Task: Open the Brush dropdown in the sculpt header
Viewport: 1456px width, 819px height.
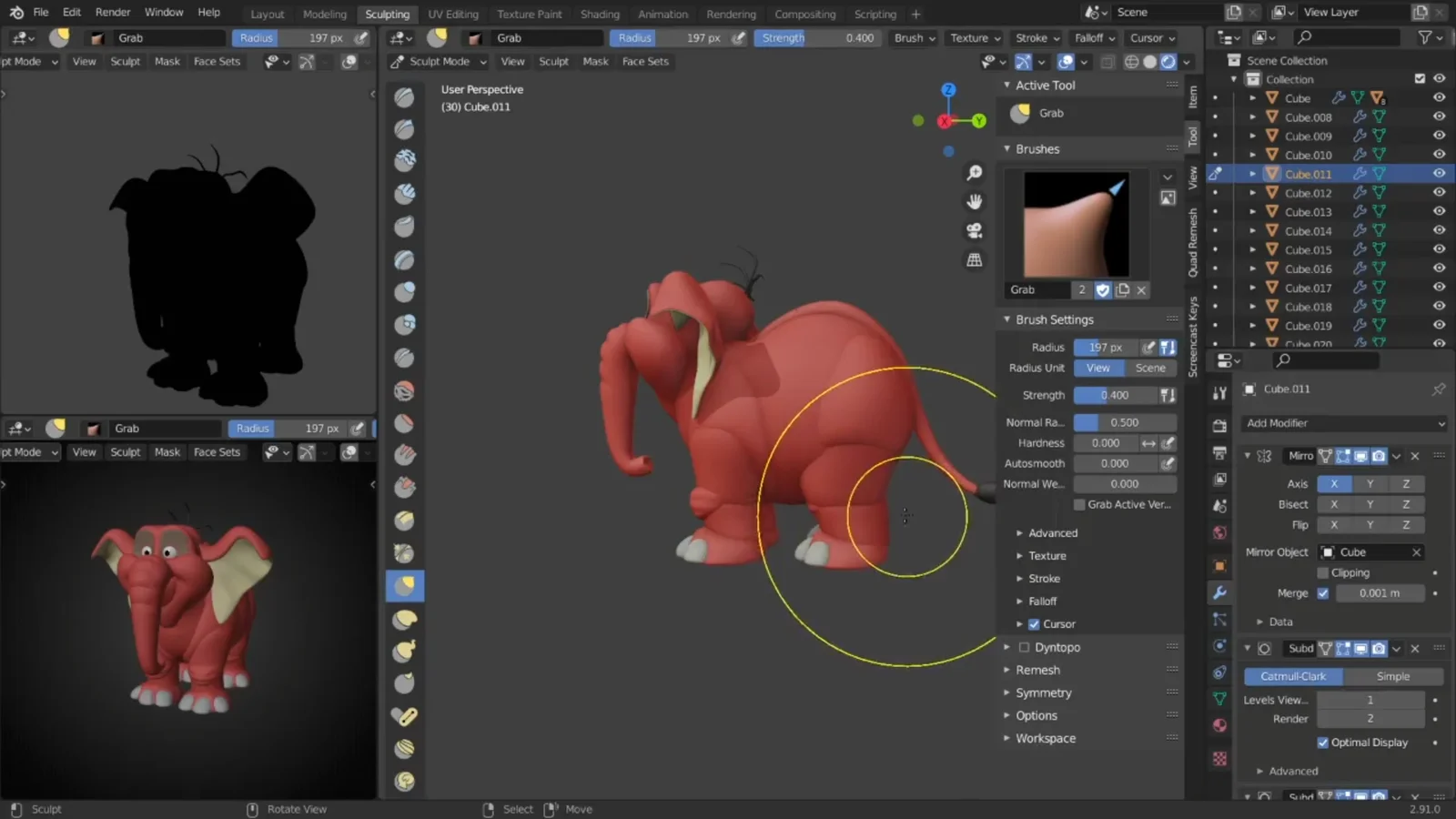Action: tap(913, 37)
